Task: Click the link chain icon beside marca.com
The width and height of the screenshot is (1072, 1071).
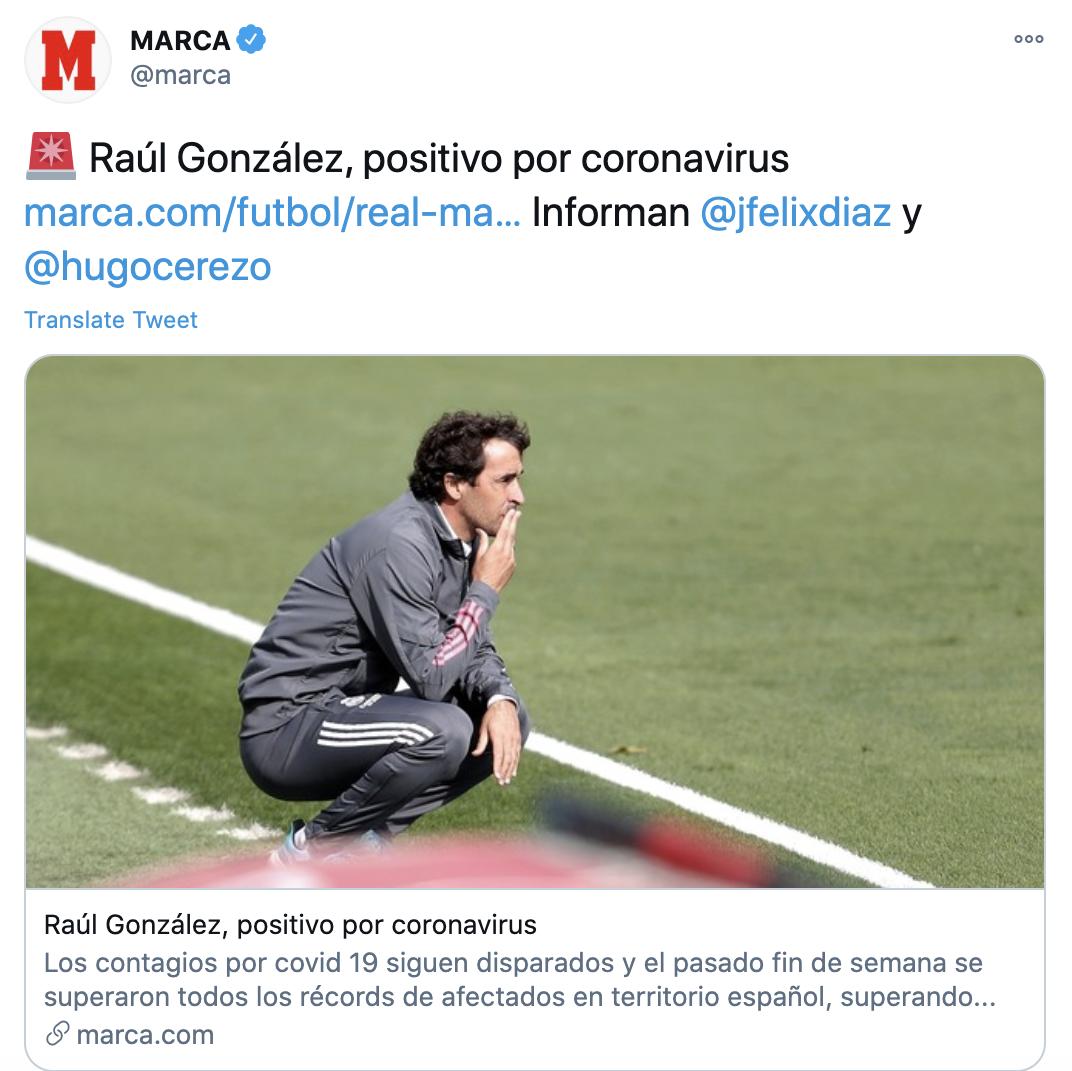Action: 57,1034
